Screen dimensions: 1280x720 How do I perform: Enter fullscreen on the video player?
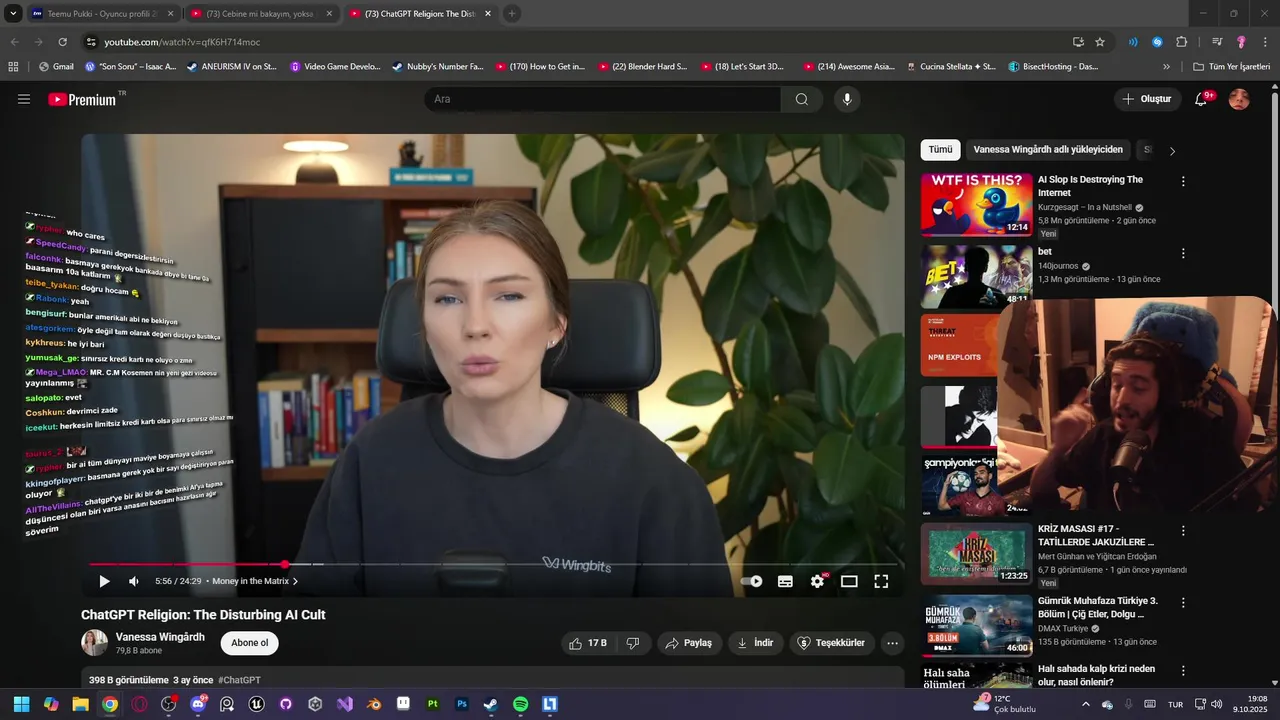pos(881,581)
